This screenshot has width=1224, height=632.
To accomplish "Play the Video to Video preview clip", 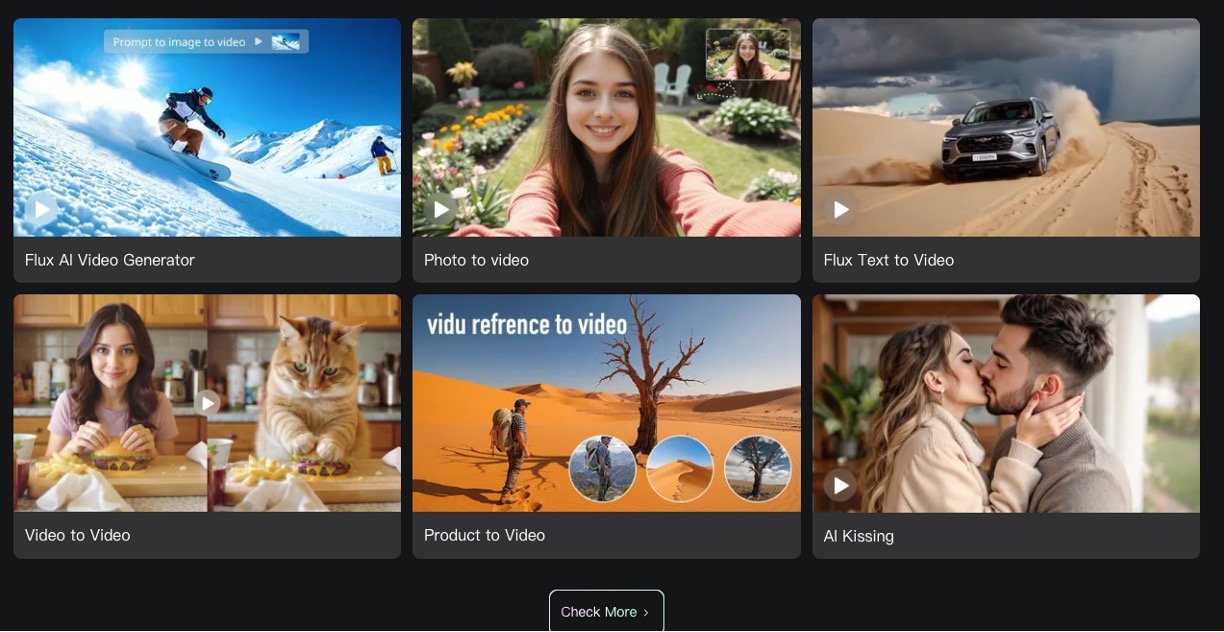I will 208,402.
